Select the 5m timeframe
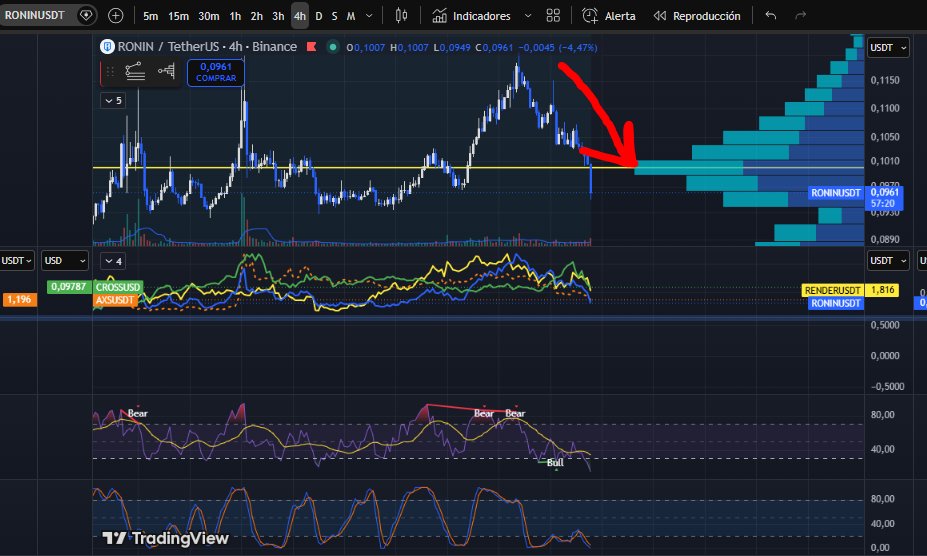Image resolution: width=927 pixels, height=556 pixels. point(150,16)
